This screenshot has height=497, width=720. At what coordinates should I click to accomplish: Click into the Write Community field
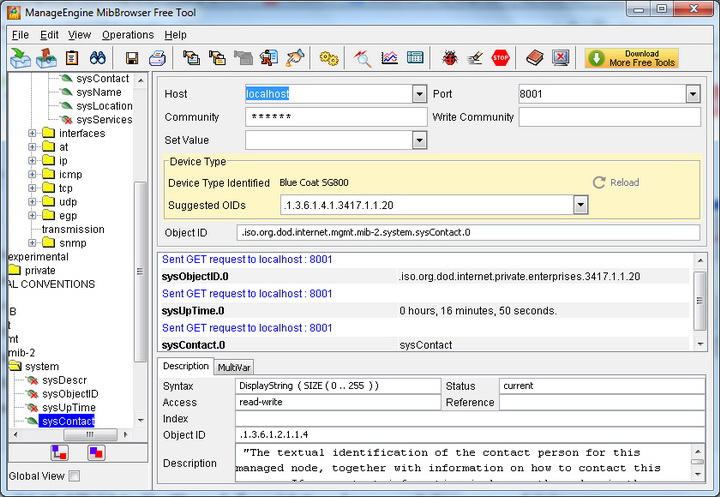(x=610, y=117)
